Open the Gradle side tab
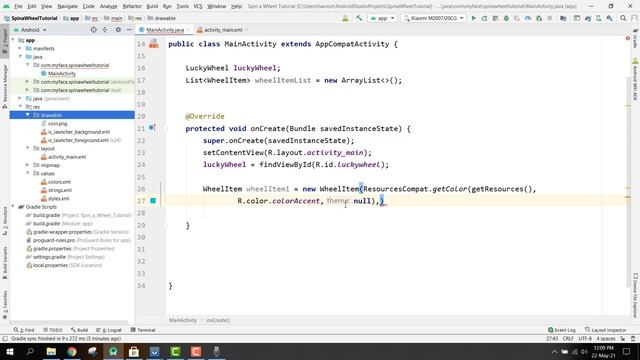 pos(636,38)
